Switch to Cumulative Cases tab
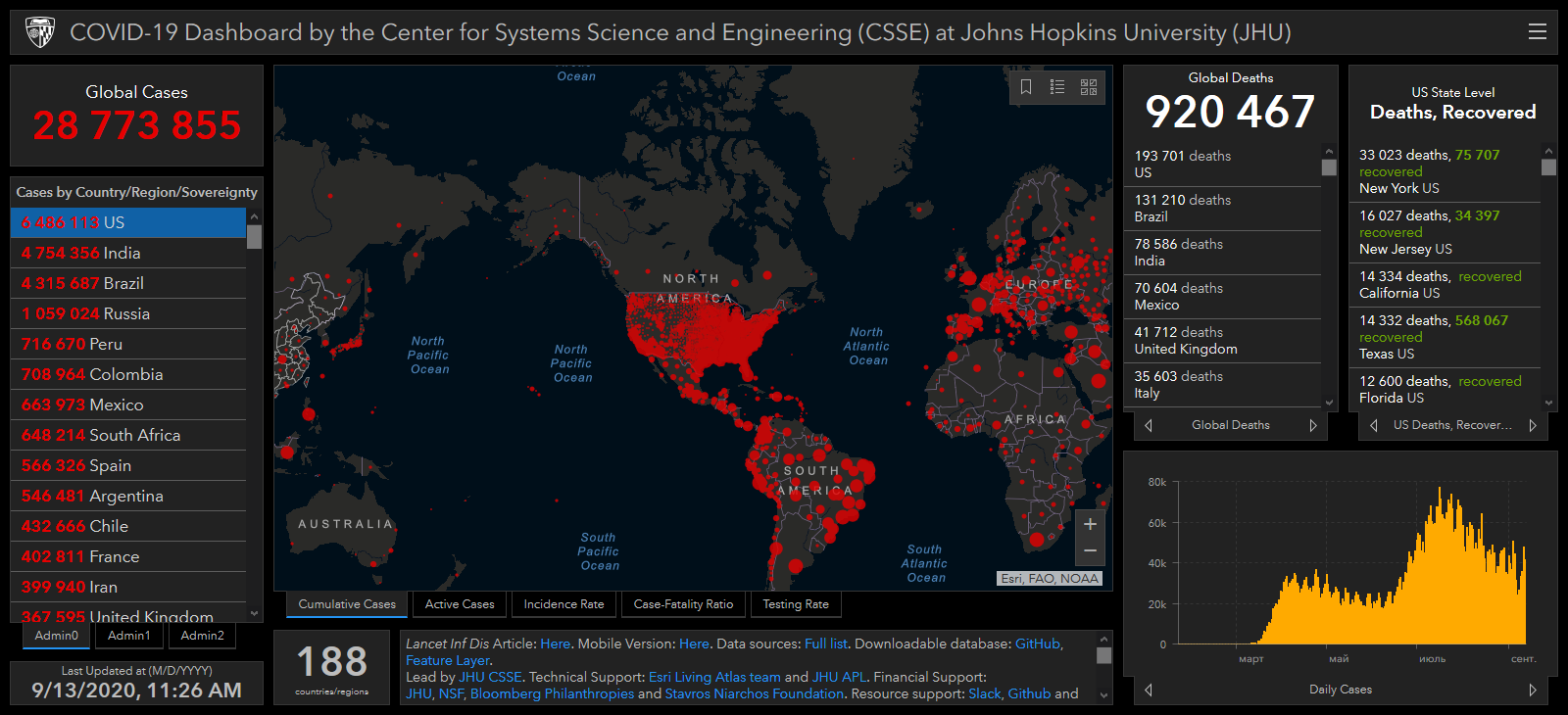The height and width of the screenshot is (715, 1568). click(347, 604)
